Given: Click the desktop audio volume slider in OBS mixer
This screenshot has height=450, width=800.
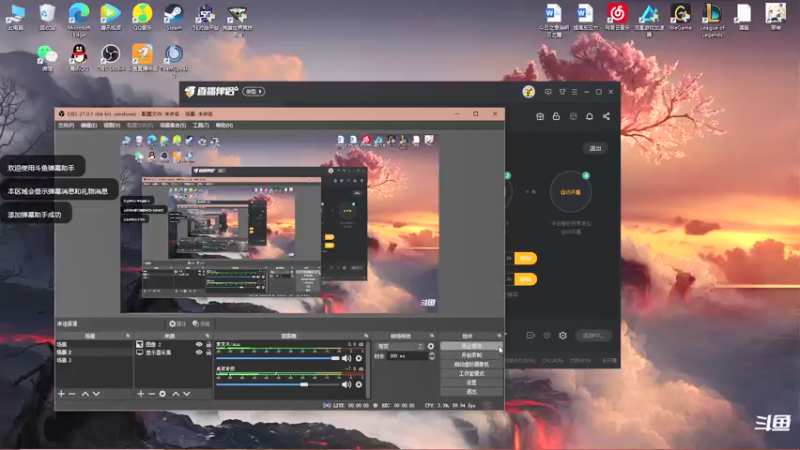Looking at the screenshot, I should point(278,384).
